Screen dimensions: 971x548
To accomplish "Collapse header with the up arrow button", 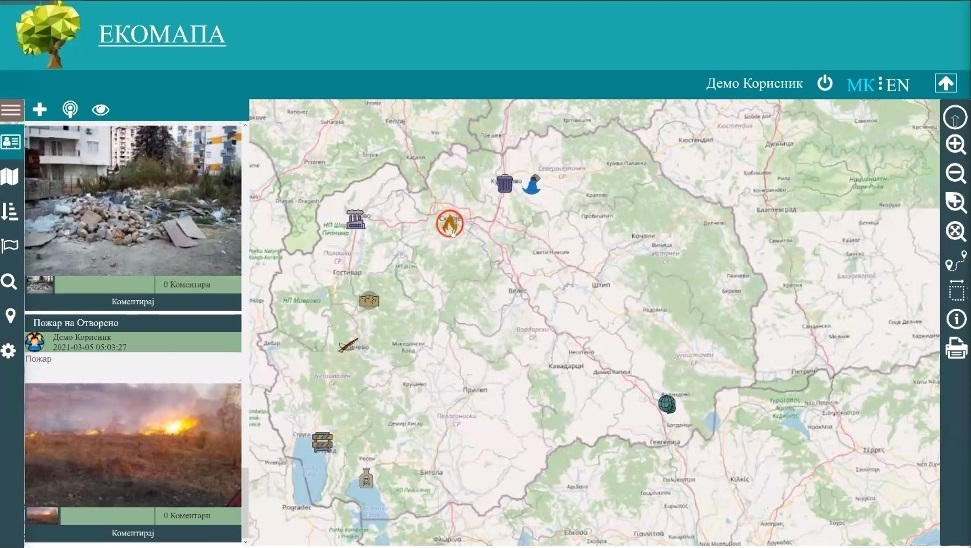I will (x=946, y=84).
